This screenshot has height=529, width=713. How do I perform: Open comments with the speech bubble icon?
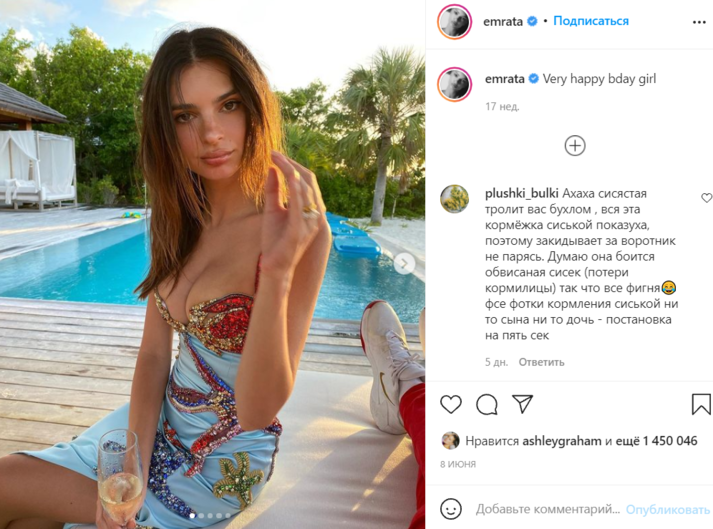487,404
